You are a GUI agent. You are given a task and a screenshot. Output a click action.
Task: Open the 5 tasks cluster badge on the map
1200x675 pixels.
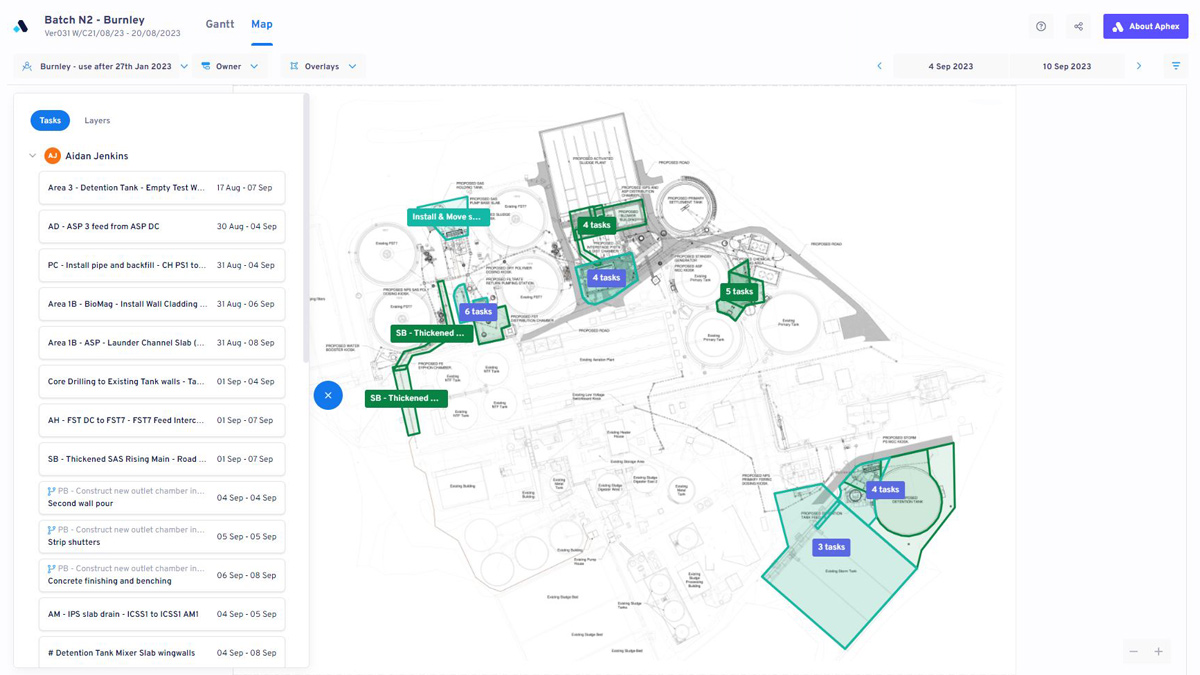[739, 291]
